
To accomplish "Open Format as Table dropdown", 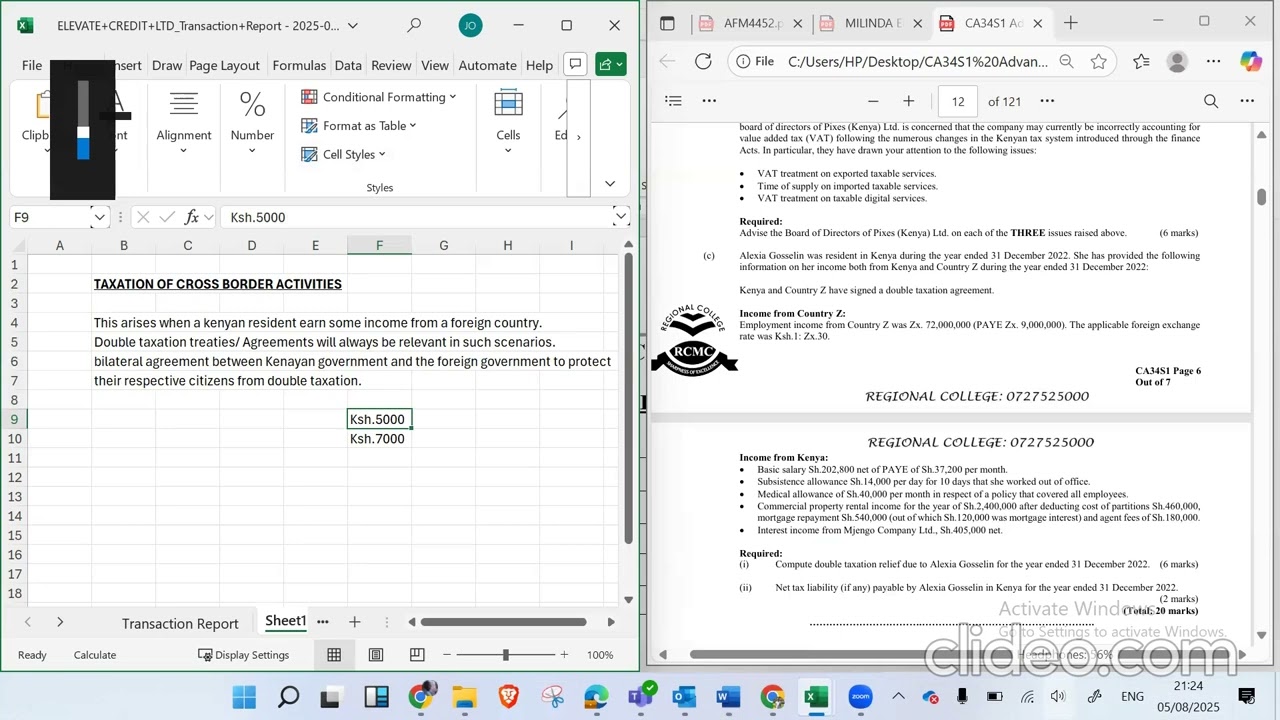I will (x=358, y=126).
